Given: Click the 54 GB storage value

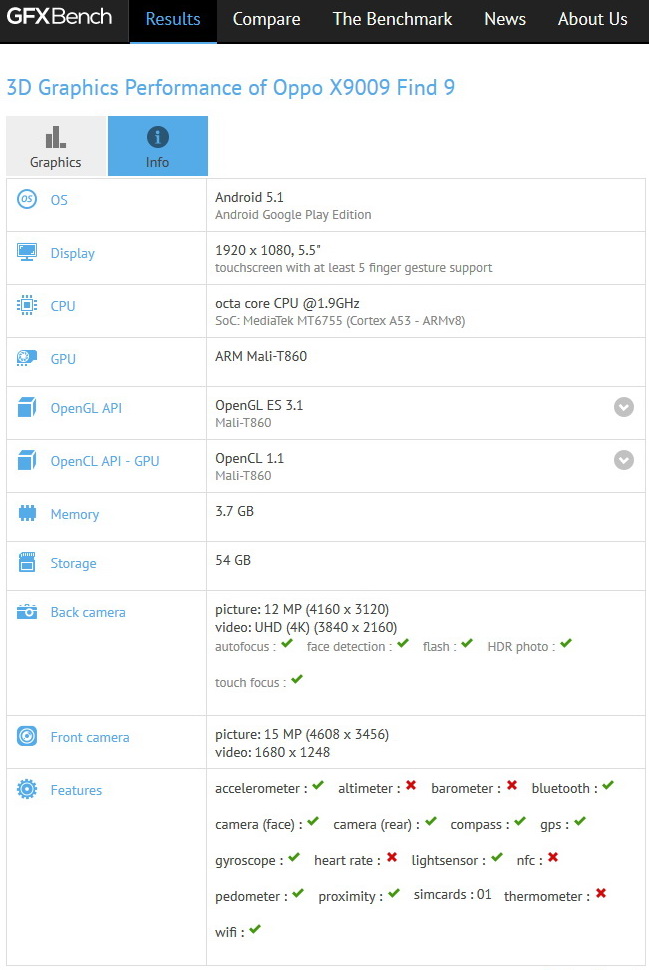Looking at the screenshot, I should pos(233,560).
